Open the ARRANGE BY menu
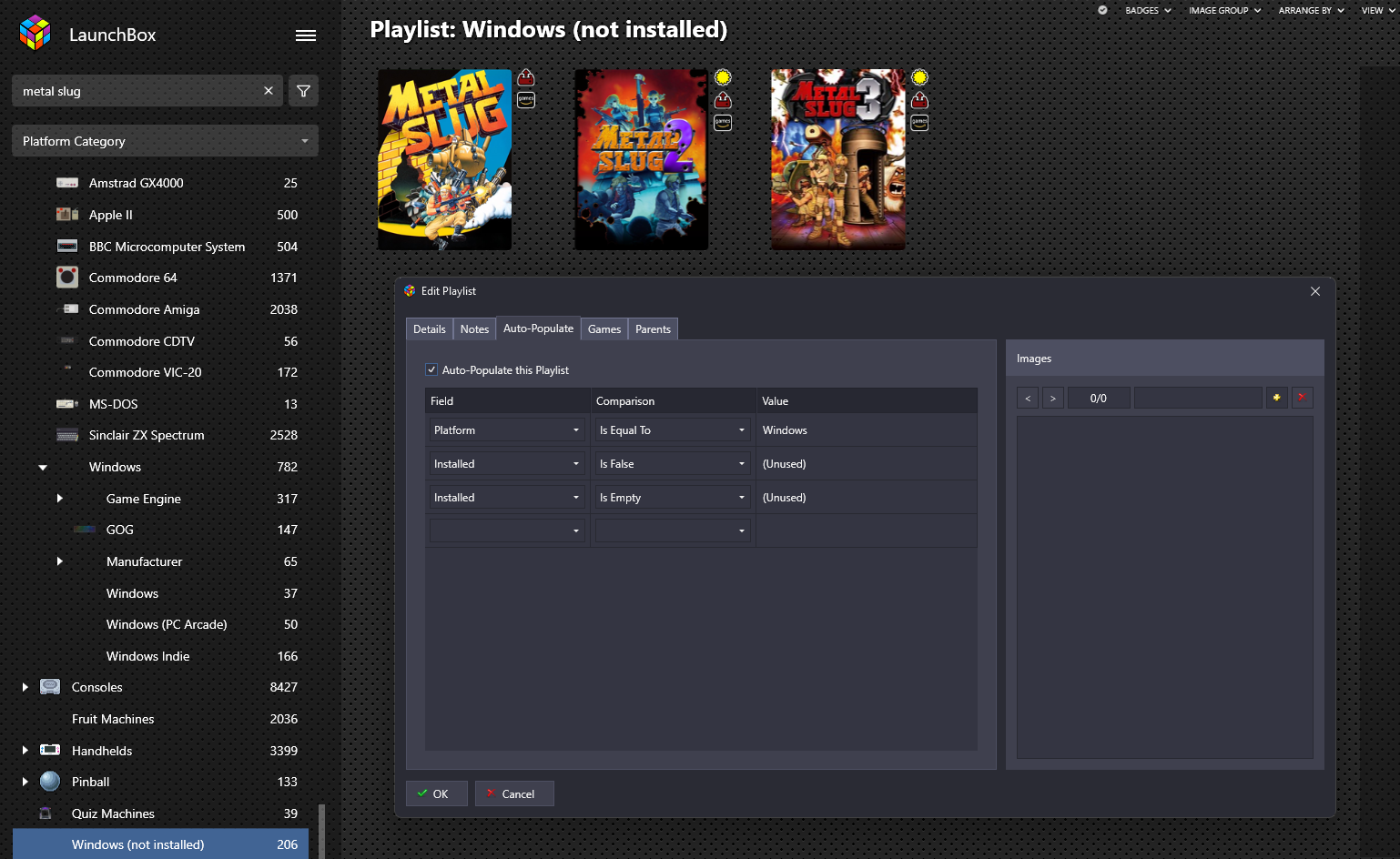Screen dimensions: 1400x859 tap(1311, 10)
